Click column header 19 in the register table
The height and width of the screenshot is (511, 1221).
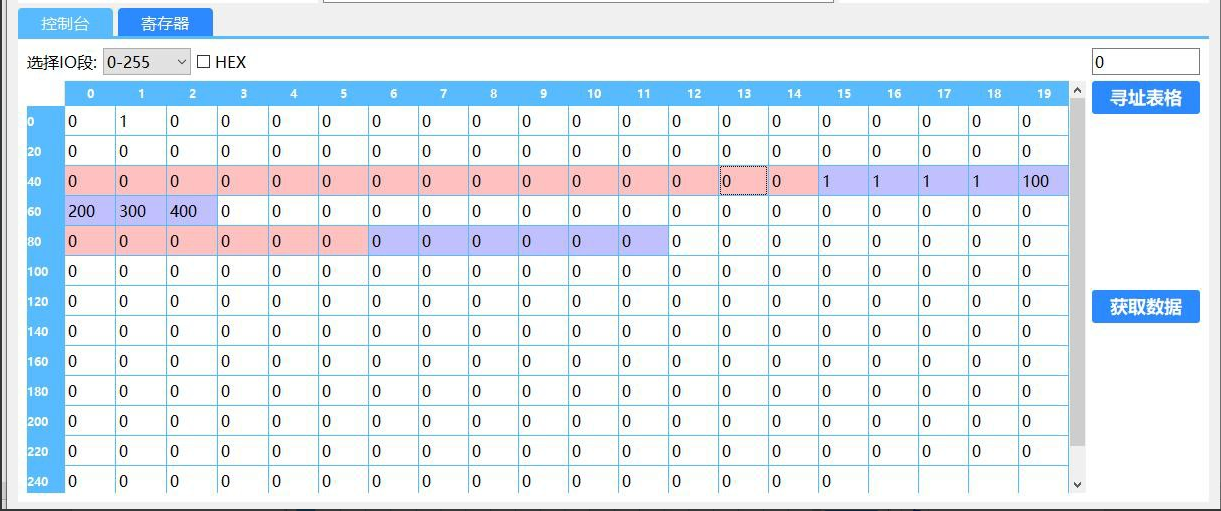(1043, 93)
